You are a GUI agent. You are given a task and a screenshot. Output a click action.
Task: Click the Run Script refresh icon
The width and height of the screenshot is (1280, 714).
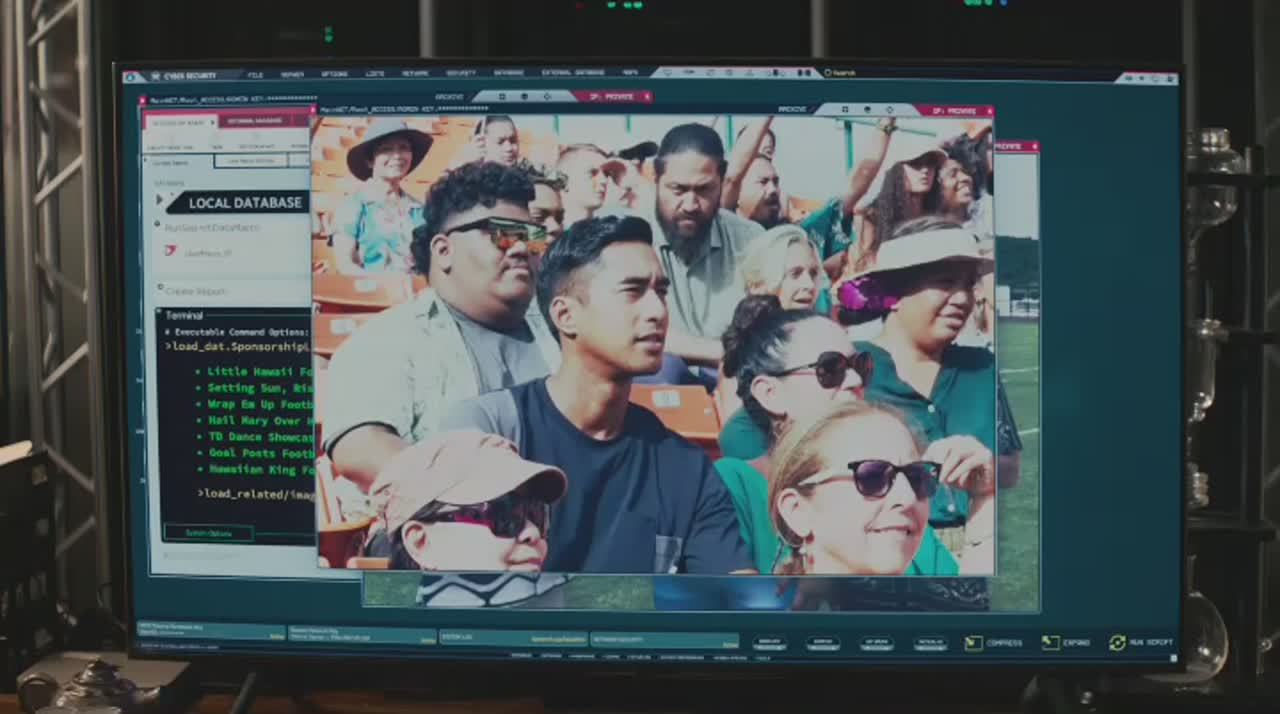pyautogui.click(x=1117, y=643)
